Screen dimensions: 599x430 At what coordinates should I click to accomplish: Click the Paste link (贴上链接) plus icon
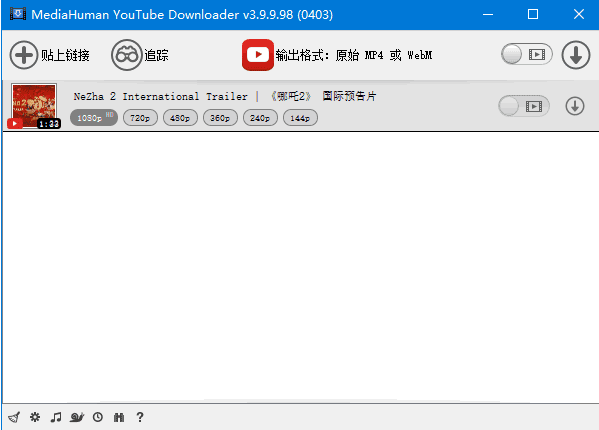(x=24, y=55)
